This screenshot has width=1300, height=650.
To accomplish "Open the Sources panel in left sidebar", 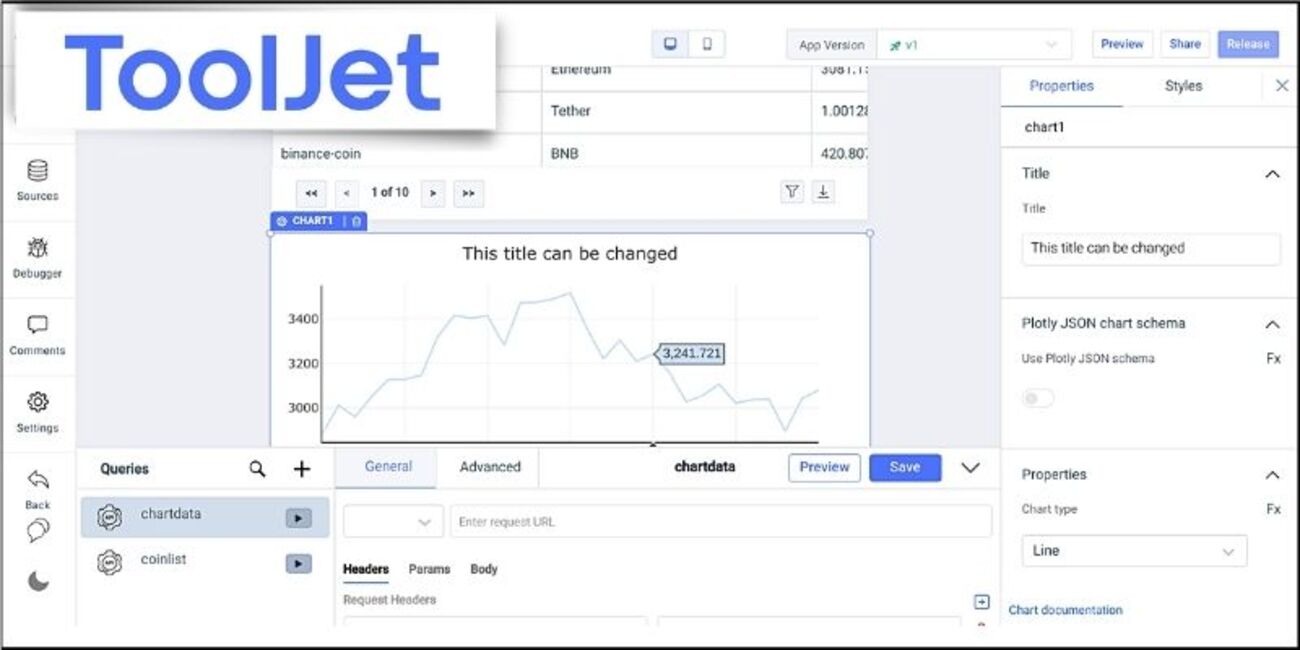I will tap(37, 180).
